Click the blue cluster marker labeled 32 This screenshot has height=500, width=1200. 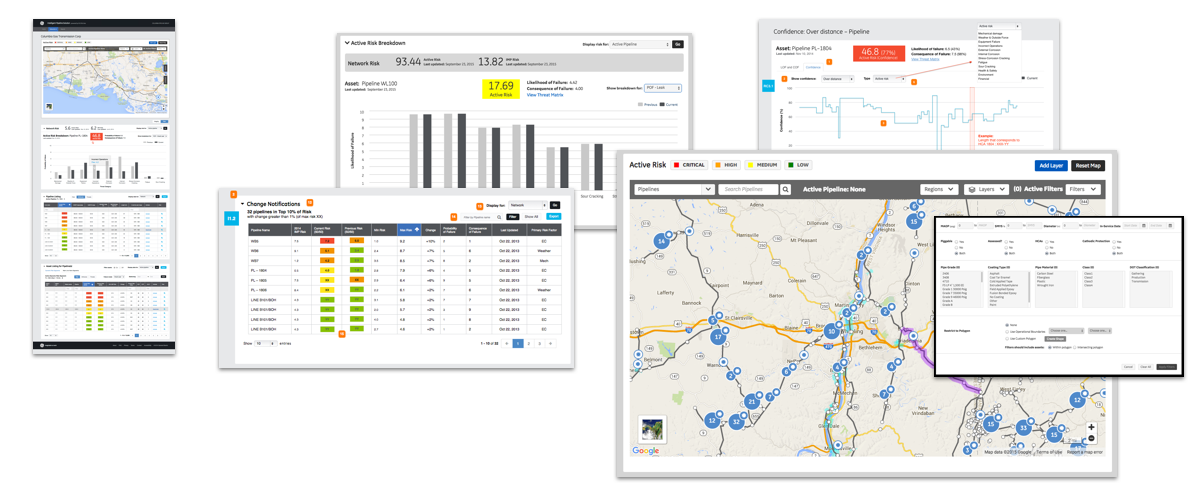point(736,422)
